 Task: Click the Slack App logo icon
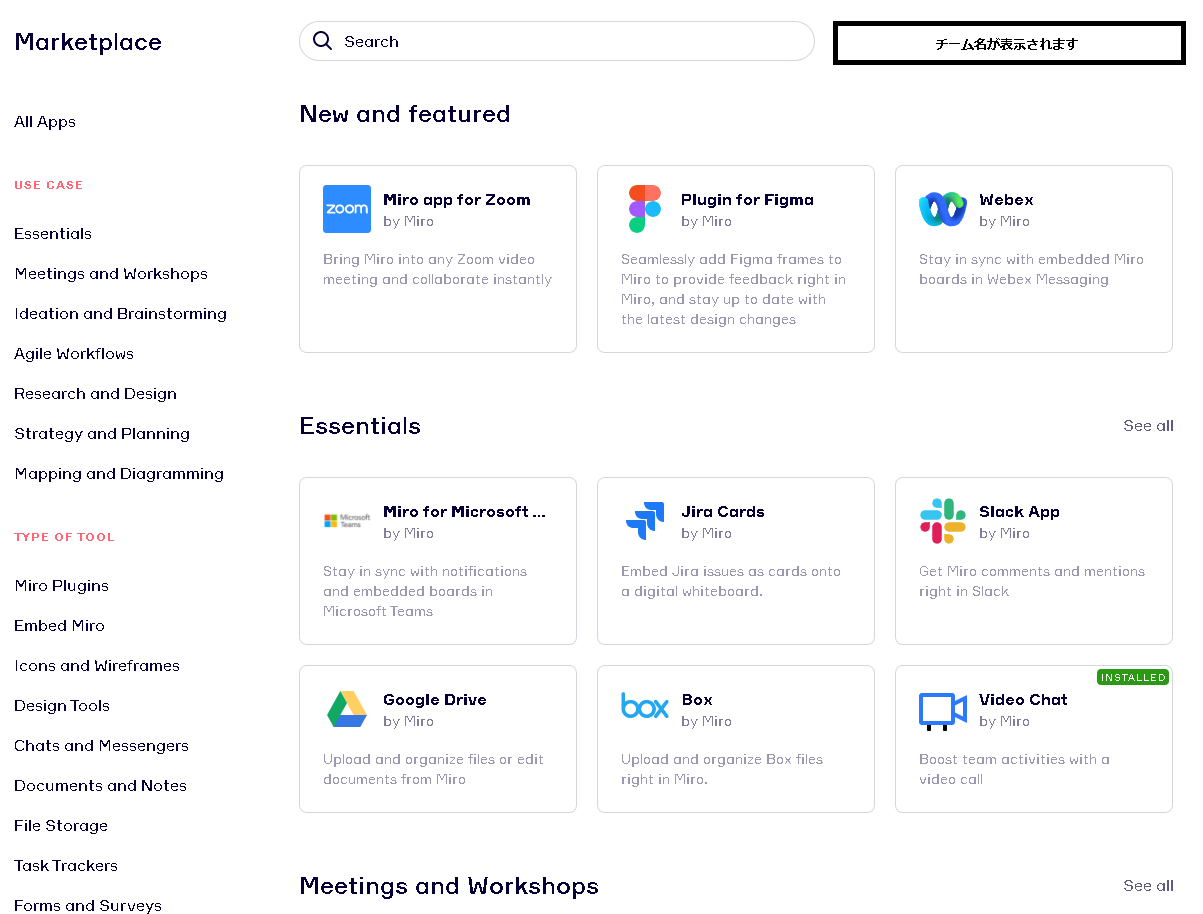pyautogui.click(x=942, y=521)
